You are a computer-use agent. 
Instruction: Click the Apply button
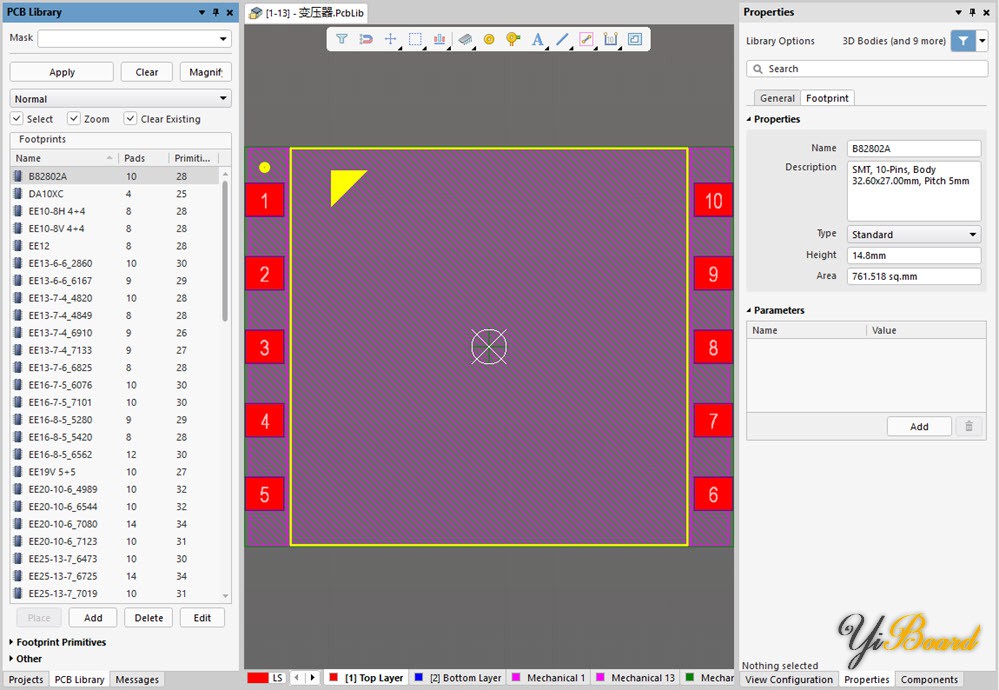click(x=62, y=72)
